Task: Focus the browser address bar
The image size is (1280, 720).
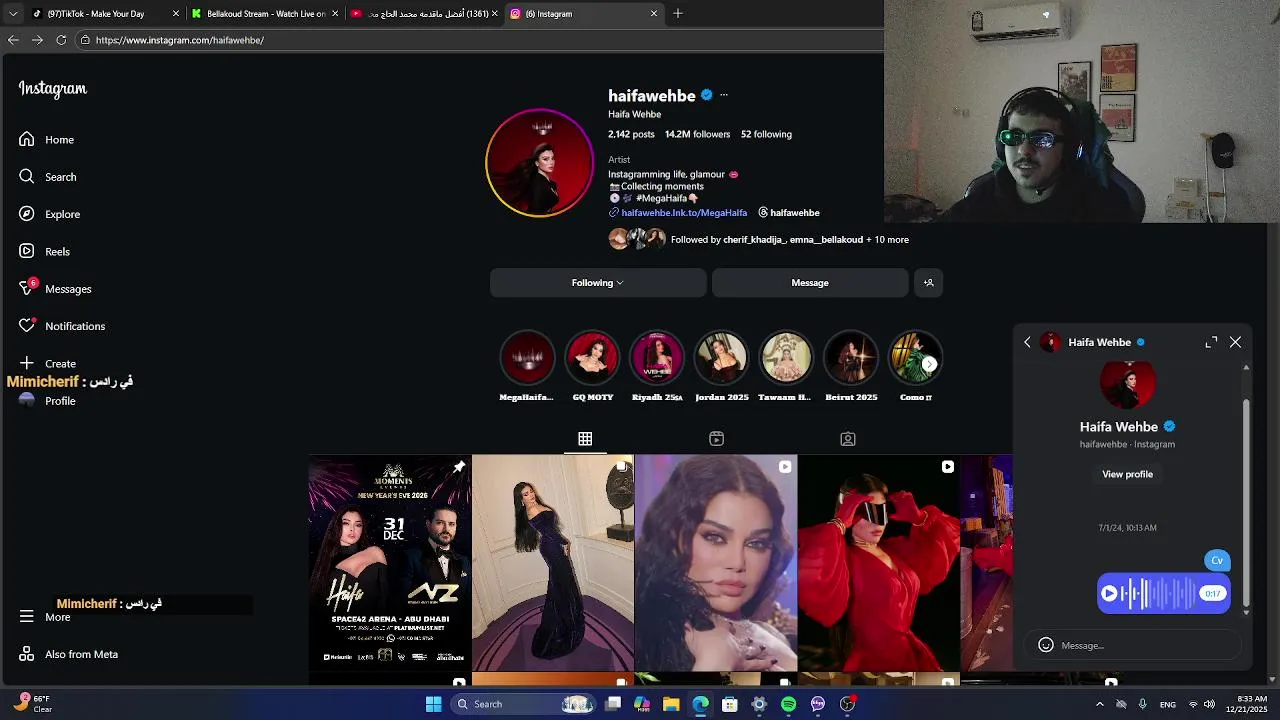Action: pos(480,40)
